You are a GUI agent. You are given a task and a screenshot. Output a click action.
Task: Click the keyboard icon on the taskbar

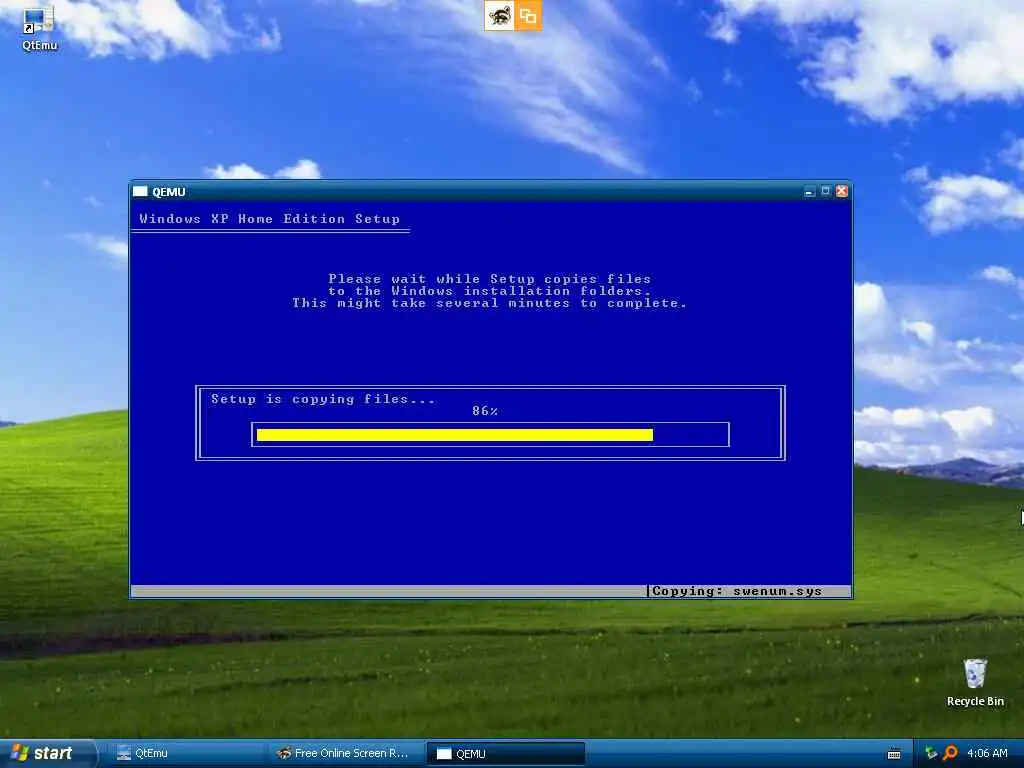[x=894, y=754]
